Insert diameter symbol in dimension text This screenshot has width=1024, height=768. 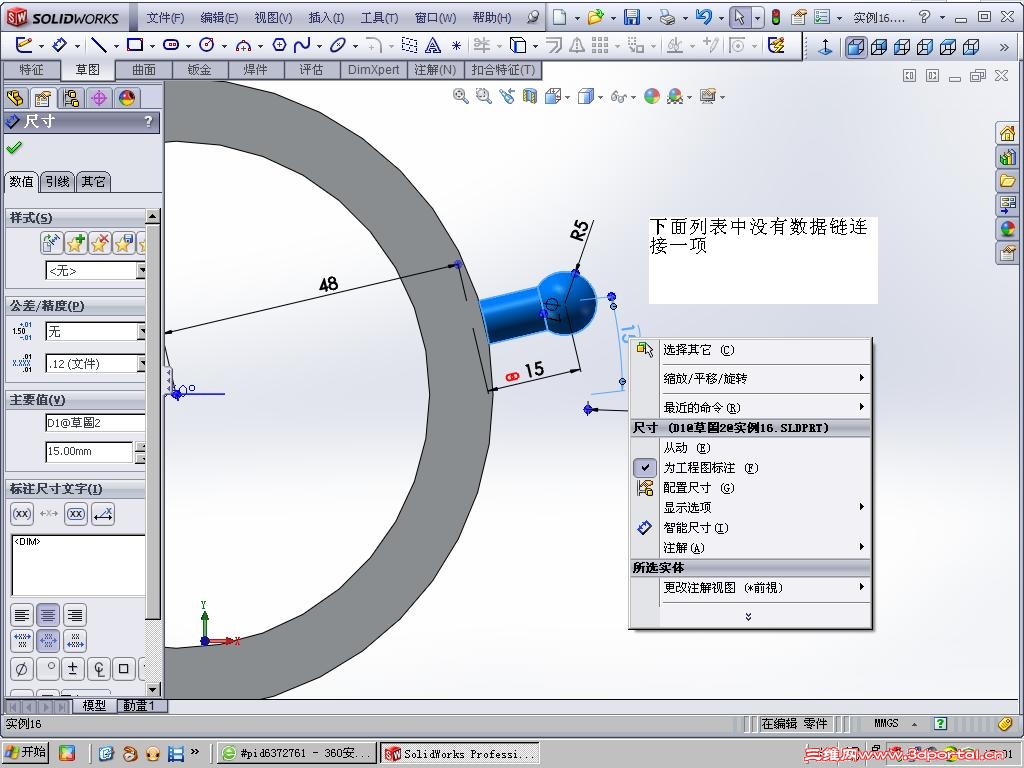tap(21, 669)
